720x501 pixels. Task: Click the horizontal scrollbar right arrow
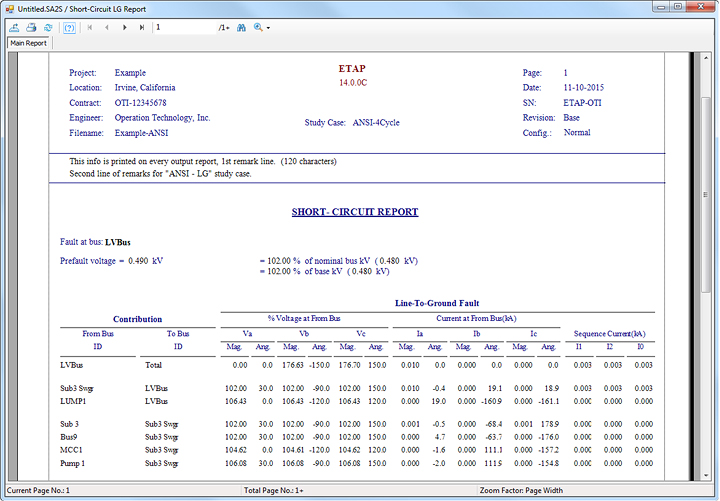coord(691,480)
